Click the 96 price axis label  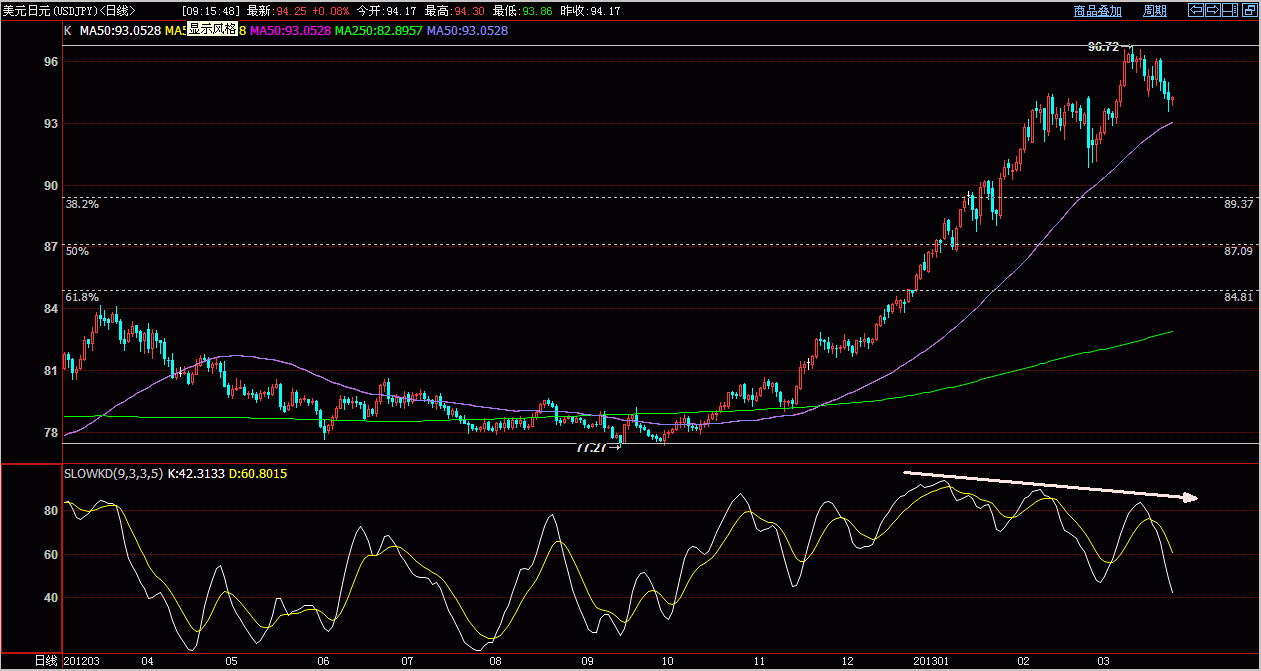[x=52, y=61]
